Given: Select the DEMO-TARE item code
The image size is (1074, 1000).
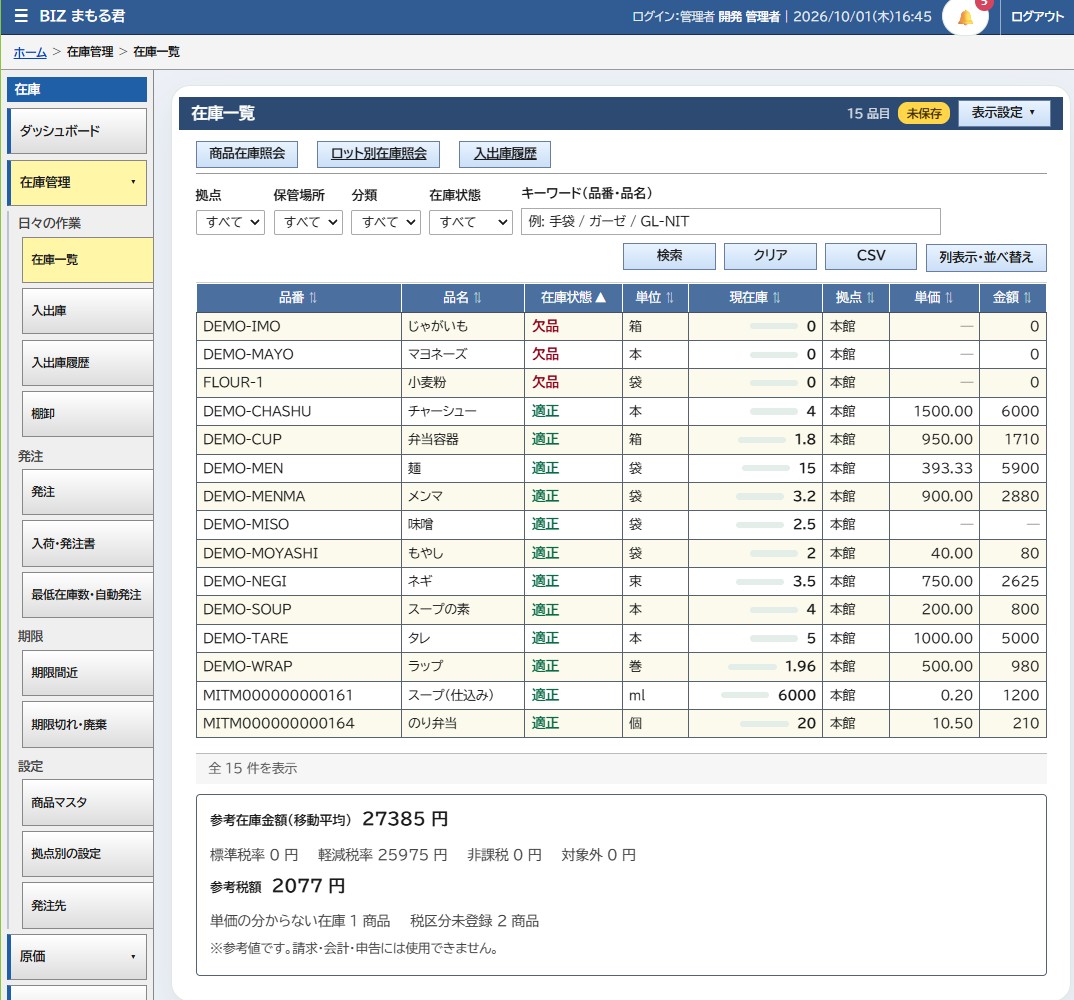Looking at the screenshot, I should (245, 638).
